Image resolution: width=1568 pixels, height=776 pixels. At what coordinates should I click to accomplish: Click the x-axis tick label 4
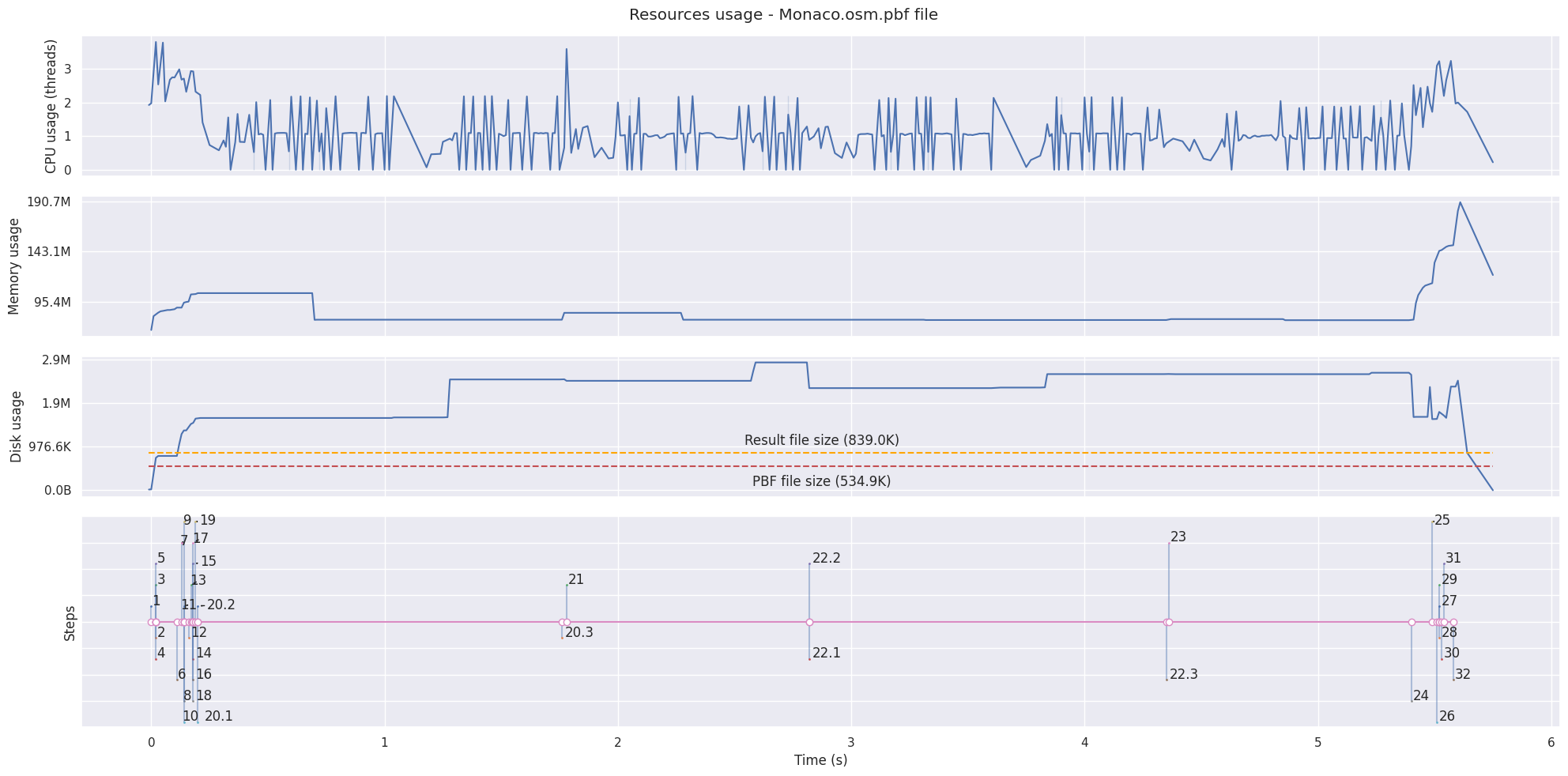[x=1084, y=743]
